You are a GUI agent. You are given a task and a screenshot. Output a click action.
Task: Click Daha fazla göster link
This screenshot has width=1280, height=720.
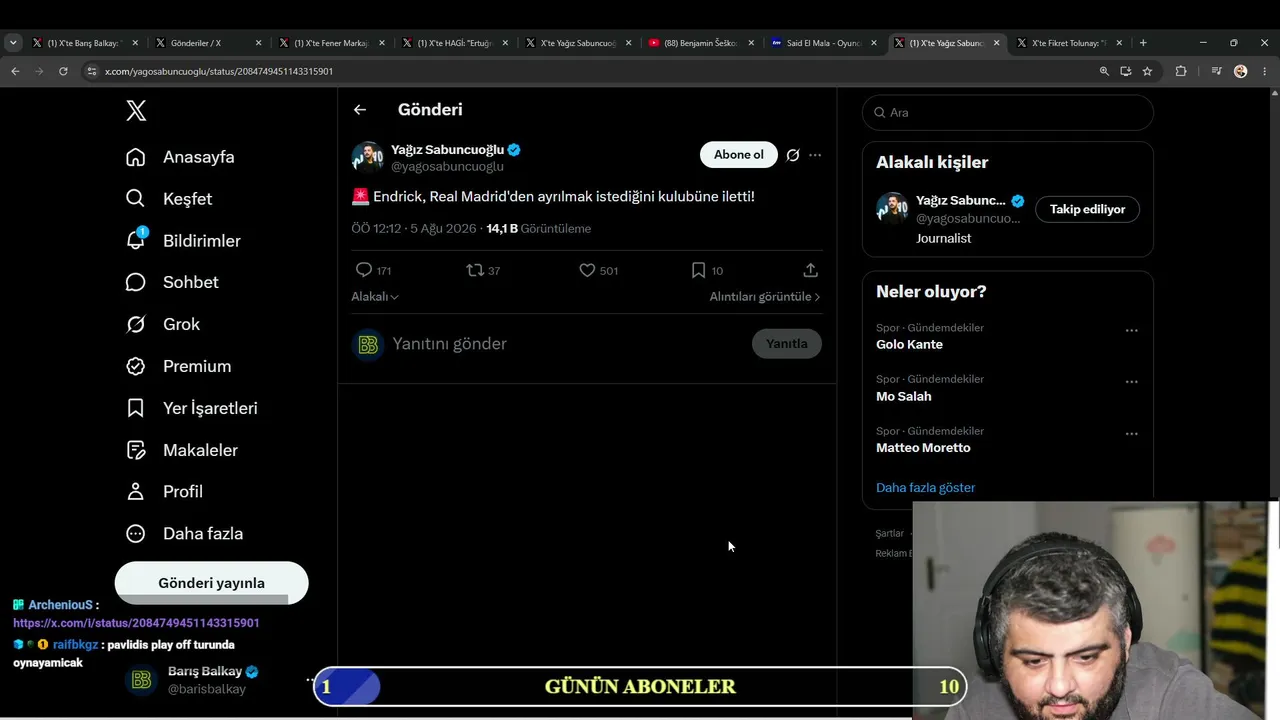pyautogui.click(x=925, y=488)
